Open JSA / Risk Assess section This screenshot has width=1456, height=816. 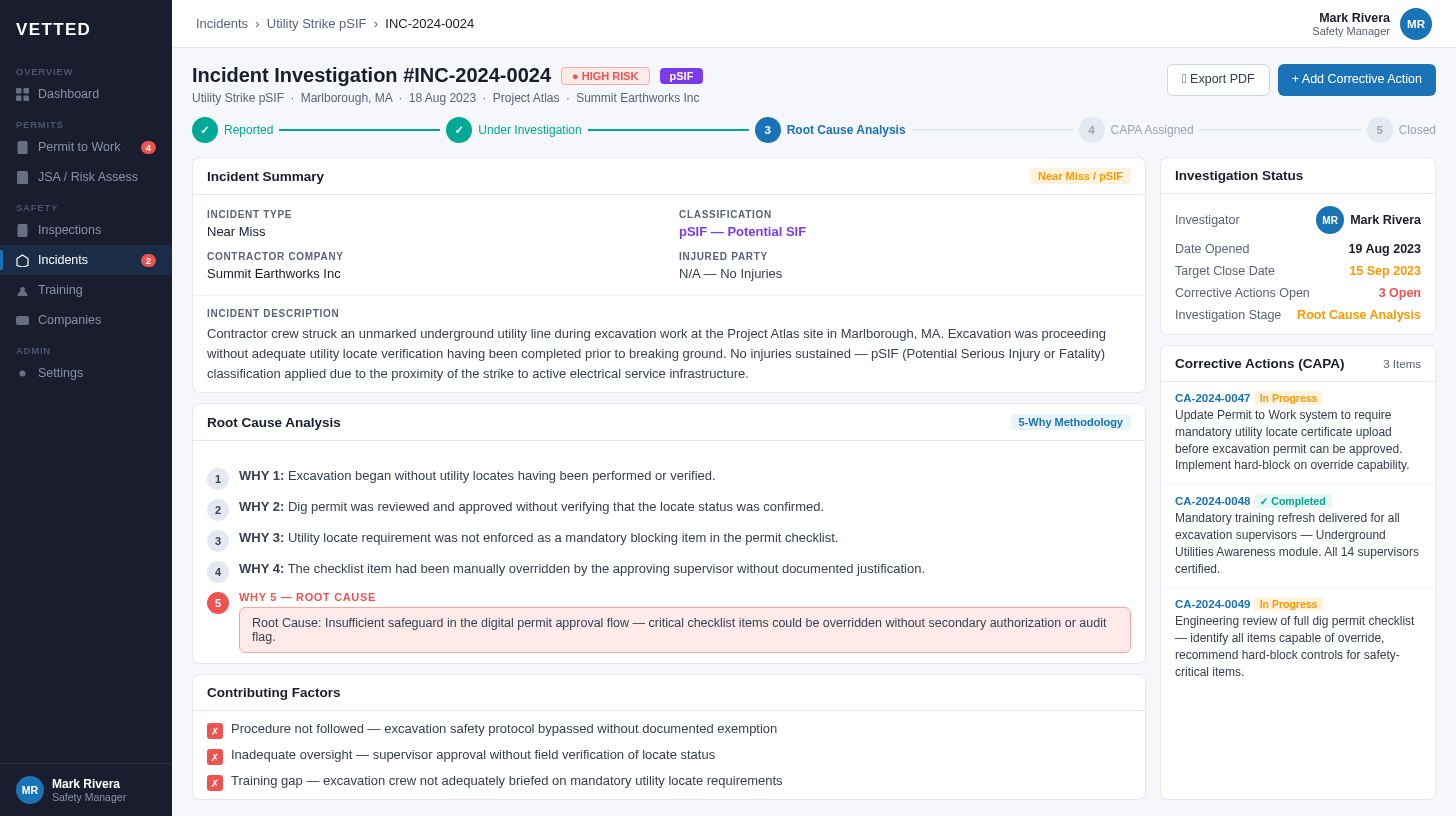click(x=23, y=177)
